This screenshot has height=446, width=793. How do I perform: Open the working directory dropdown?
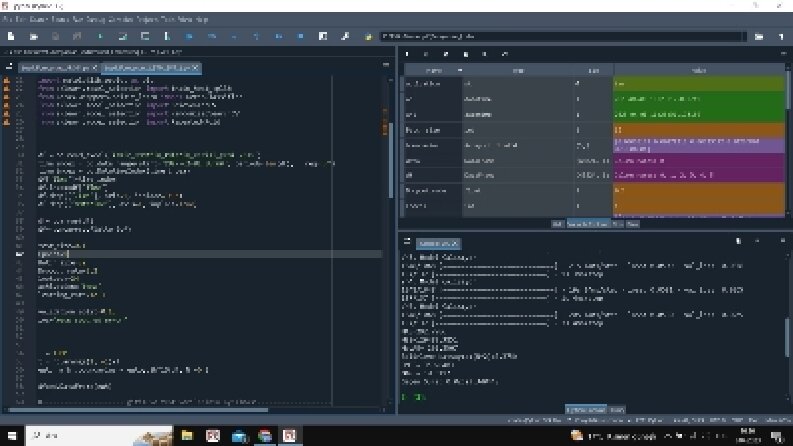point(744,36)
